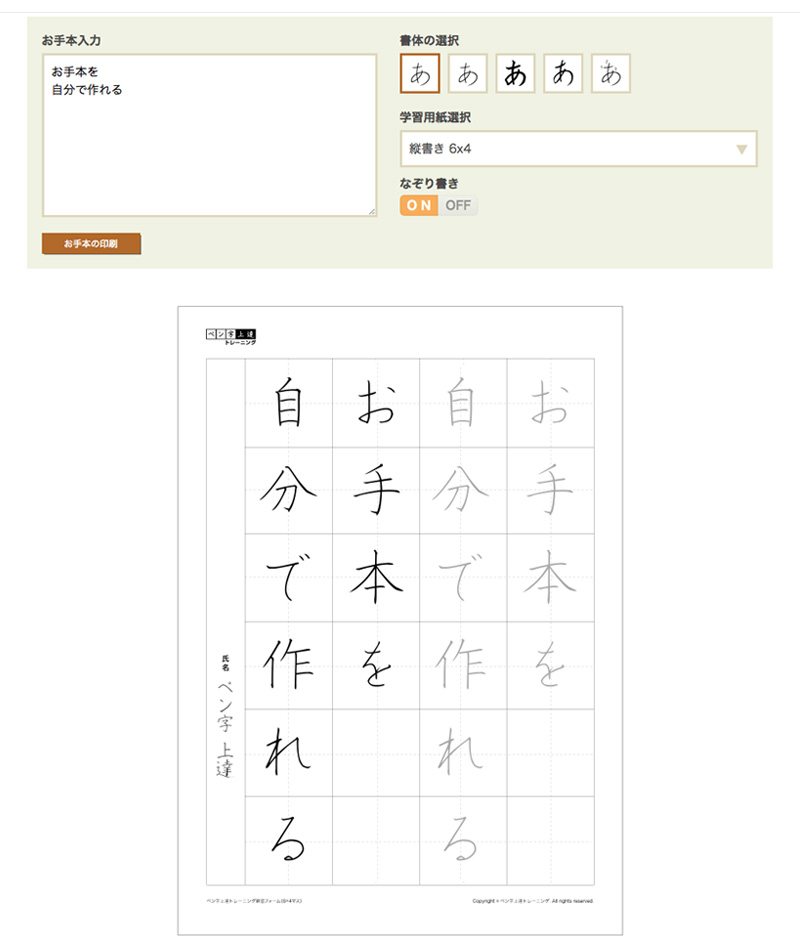The image size is (800, 950).
Task: Click the ペン字上達 logo on the sheet
Action: coord(230,336)
